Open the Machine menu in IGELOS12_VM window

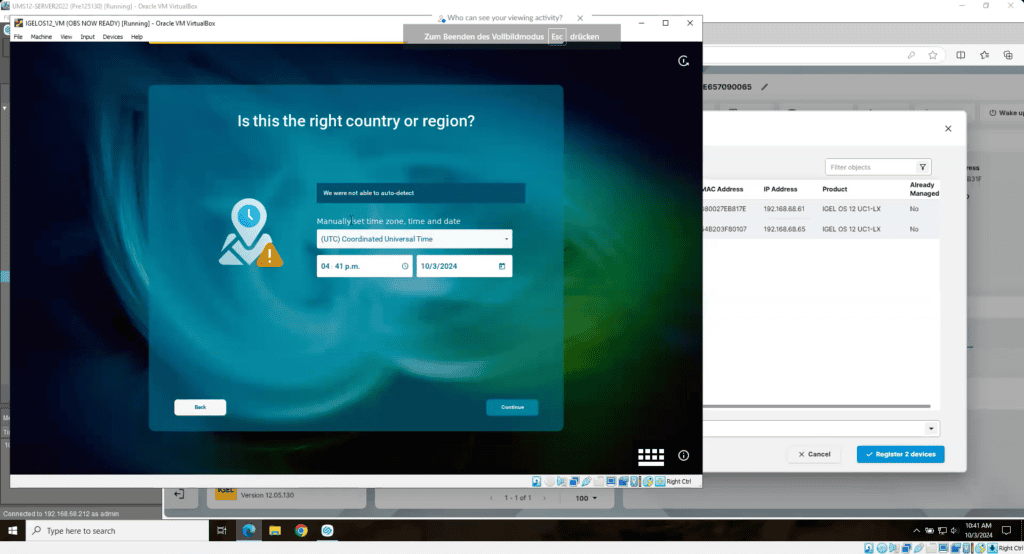[41, 37]
